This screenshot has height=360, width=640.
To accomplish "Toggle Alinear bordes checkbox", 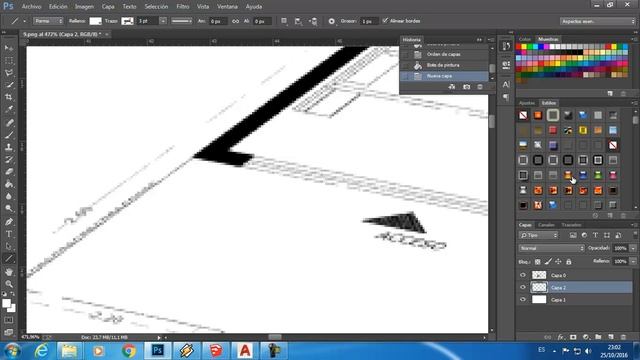I will tap(385, 20).
